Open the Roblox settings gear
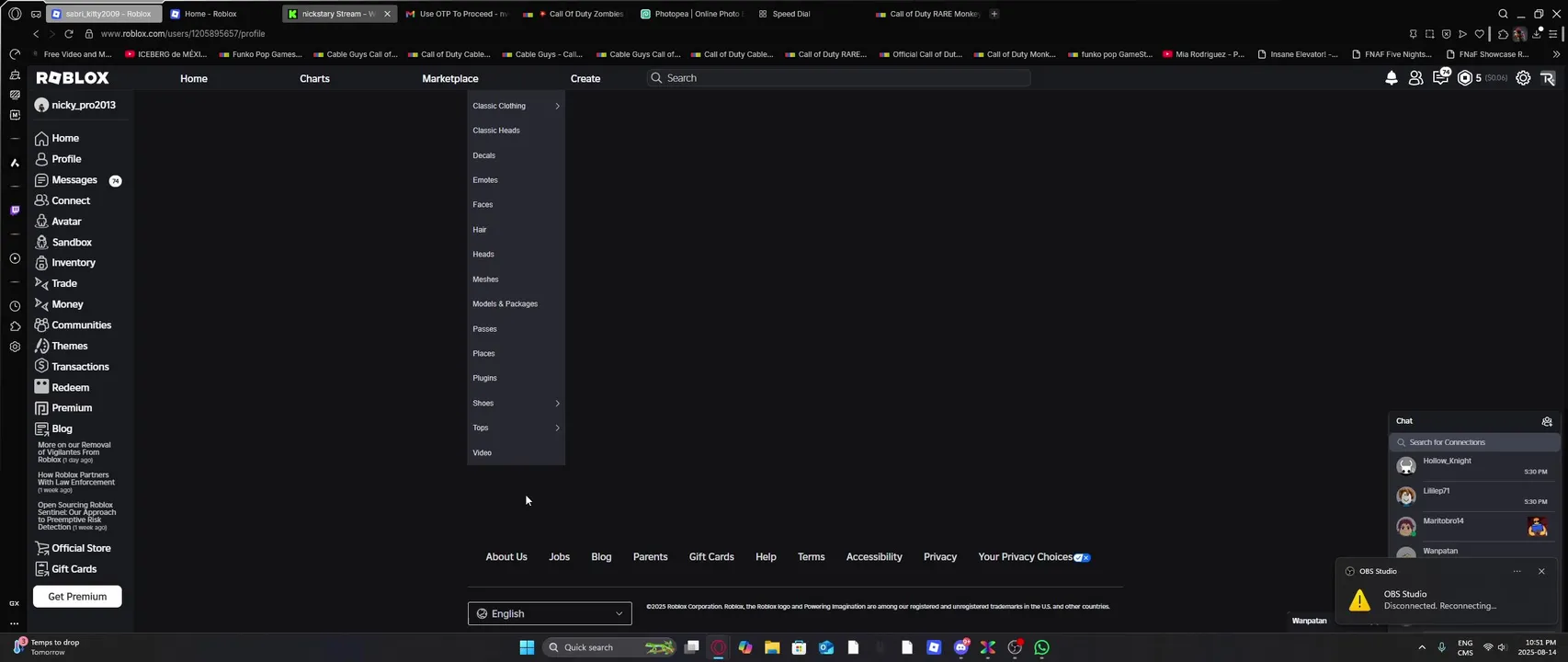This screenshot has height=662, width=1568. pos(1523,78)
